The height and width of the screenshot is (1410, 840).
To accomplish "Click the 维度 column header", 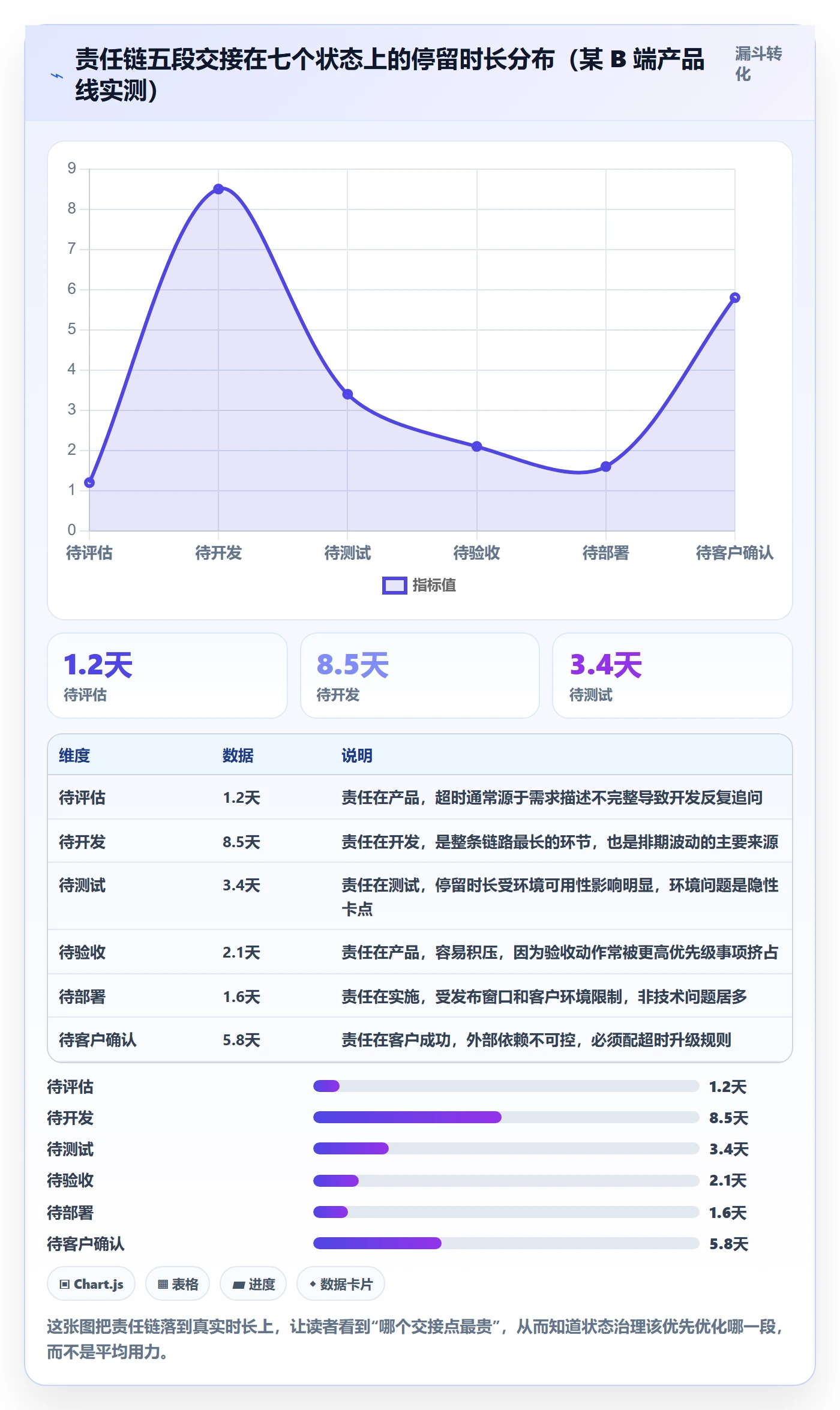I will click(x=74, y=755).
